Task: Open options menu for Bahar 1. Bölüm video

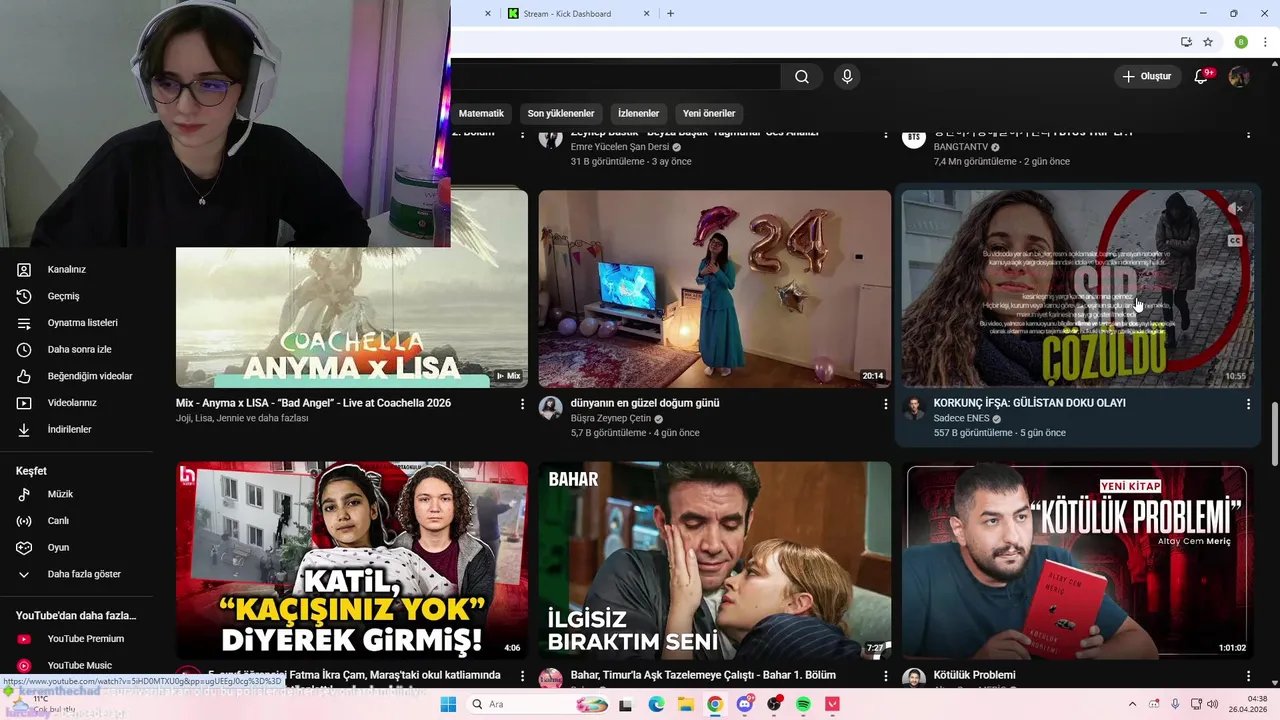Action: (x=885, y=676)
